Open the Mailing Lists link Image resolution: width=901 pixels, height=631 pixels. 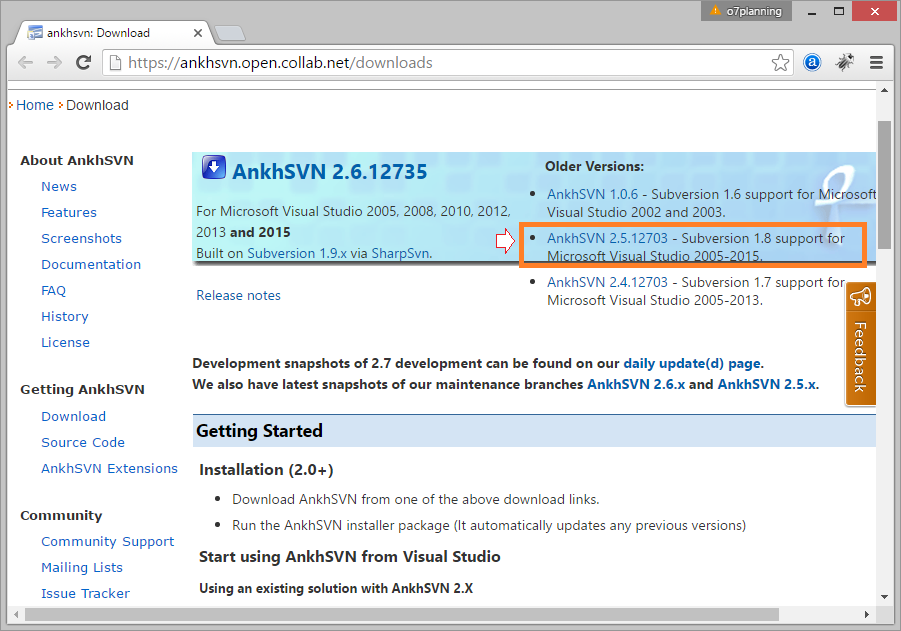82,567
